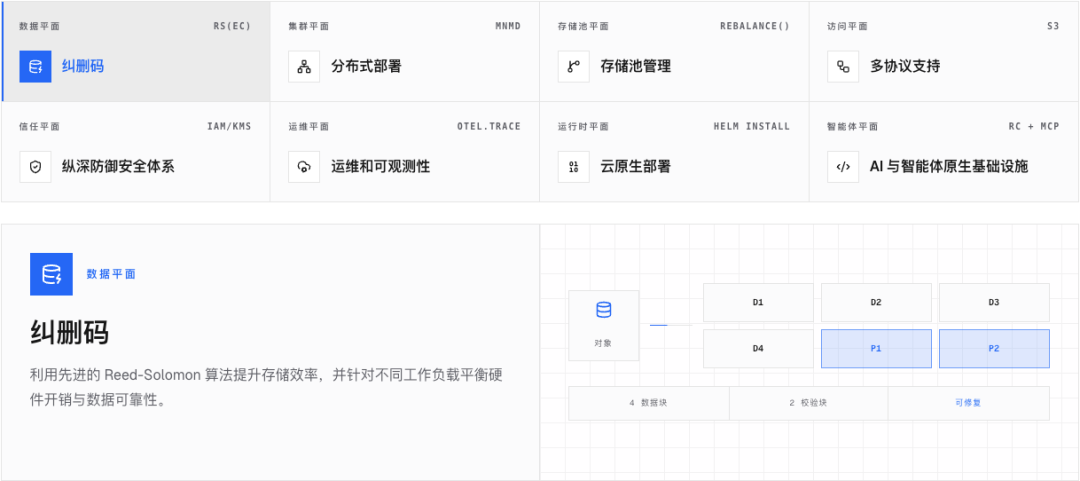Click the 纵深防御安全体系 shield icon

pyautogui.click(x=35, y=167)
